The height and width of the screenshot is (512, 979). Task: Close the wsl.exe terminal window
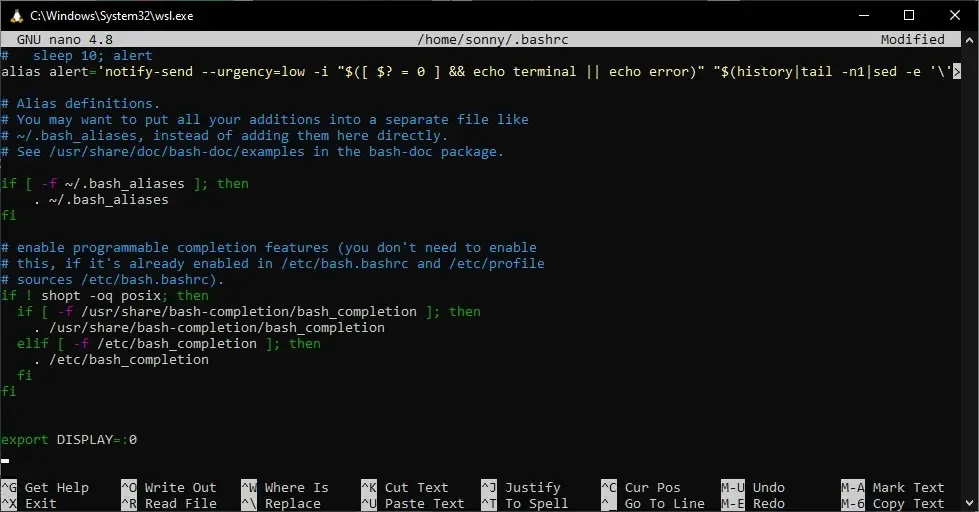click(955, 15)
